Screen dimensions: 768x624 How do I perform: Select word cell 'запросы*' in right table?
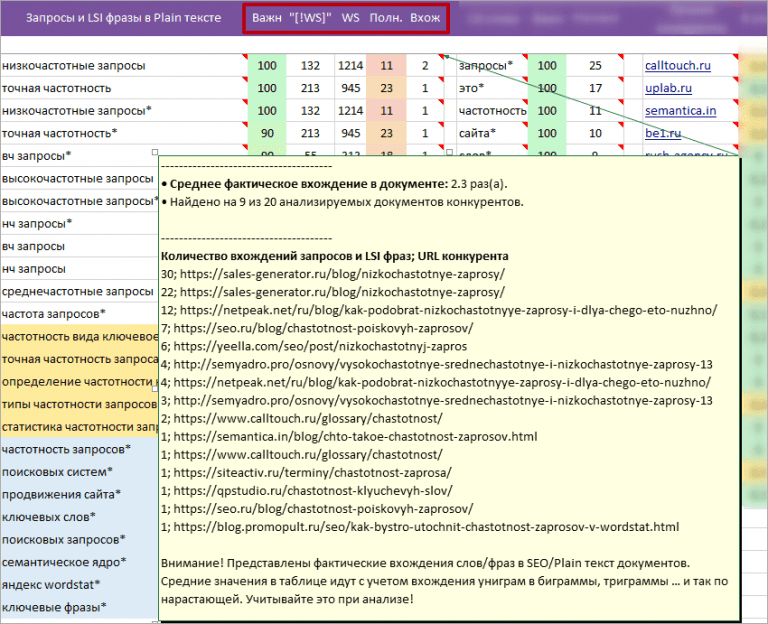coord(492,66)
